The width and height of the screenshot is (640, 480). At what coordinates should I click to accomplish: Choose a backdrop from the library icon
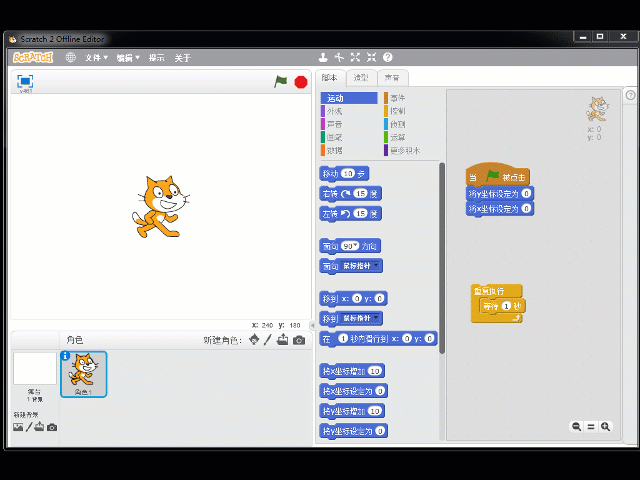18,427
